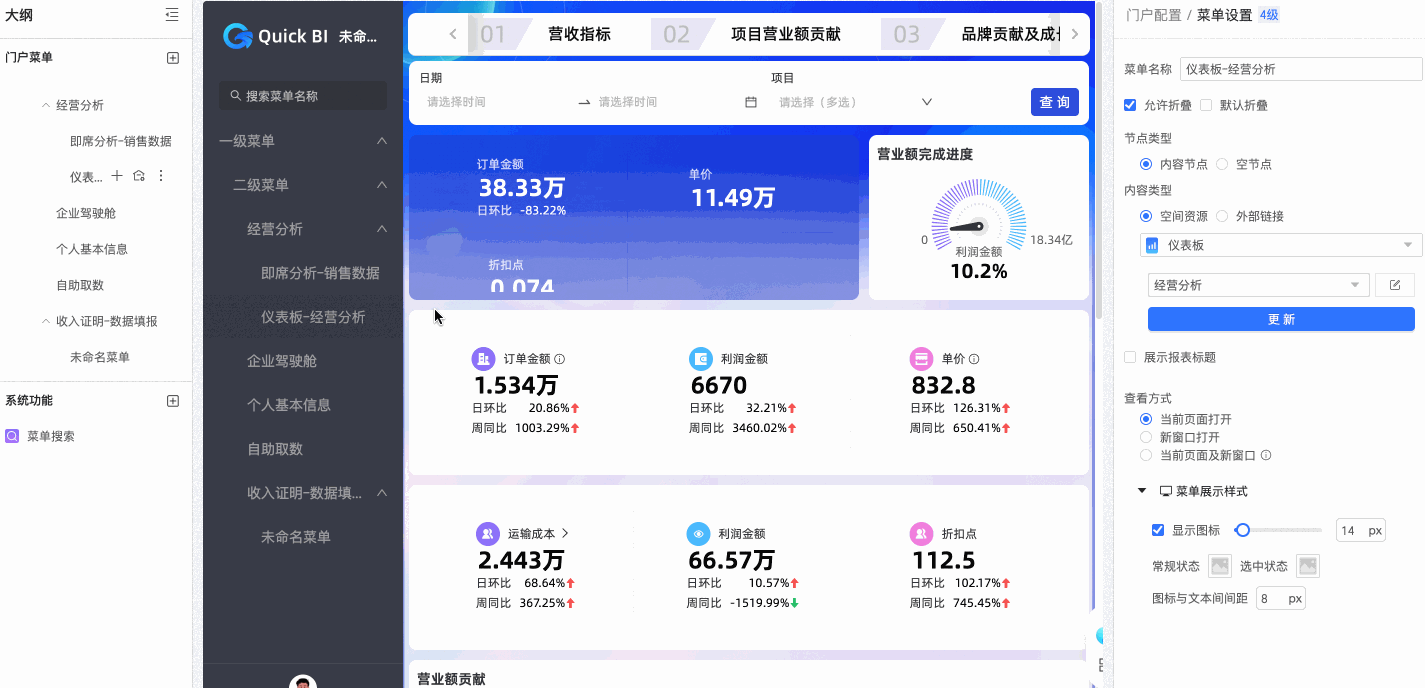Select the 内容节点 radio button
This screenshot has height=688, width=1425.
[x=1146, y=164]
